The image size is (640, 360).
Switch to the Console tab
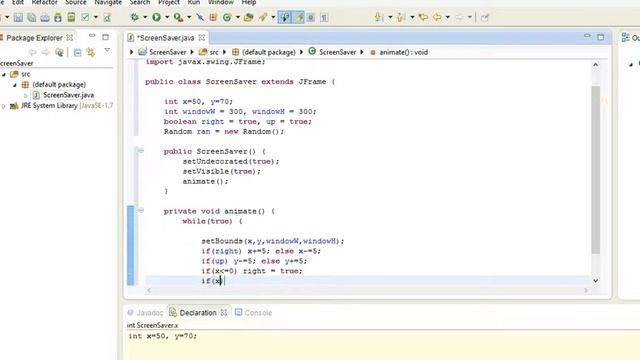pyautogui.click(x=253, y=313)
